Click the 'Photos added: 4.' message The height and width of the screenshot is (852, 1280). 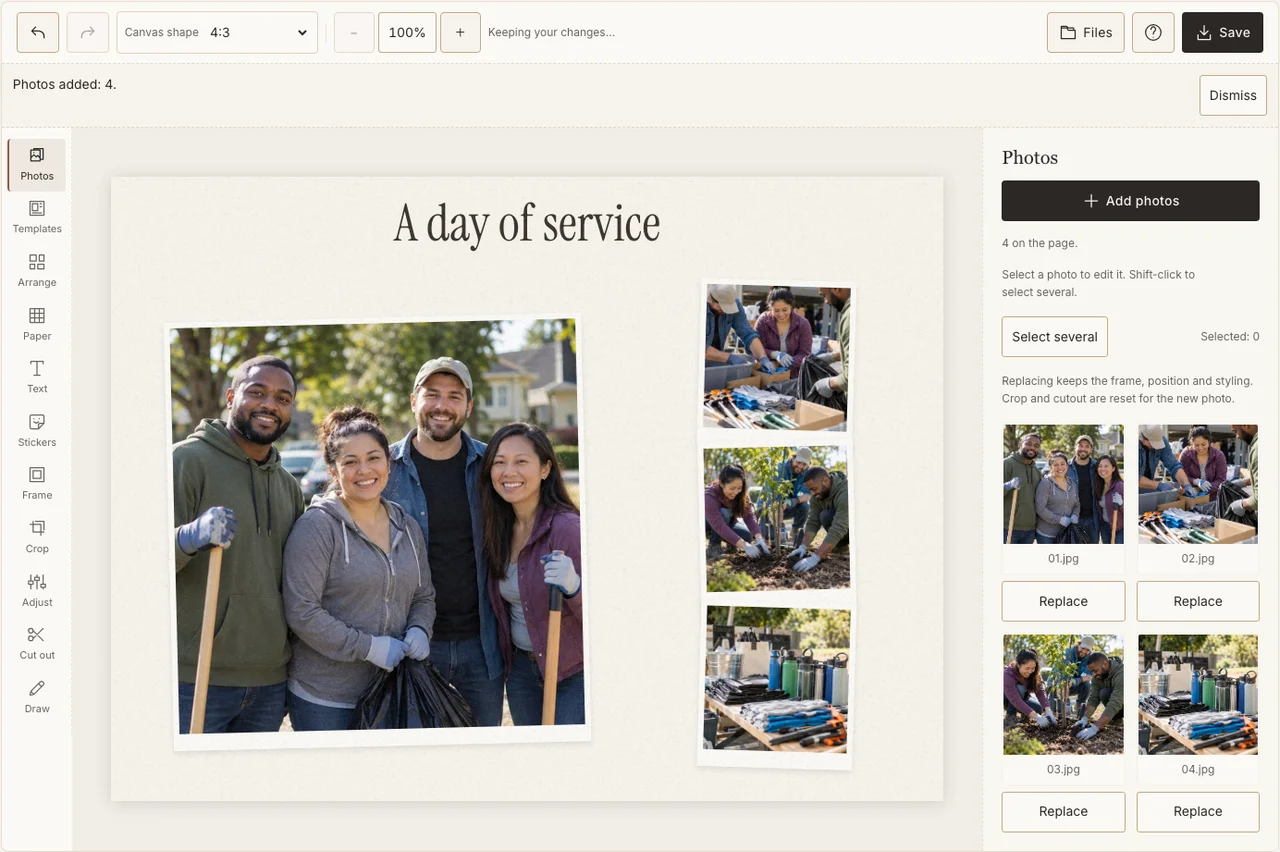65,84
